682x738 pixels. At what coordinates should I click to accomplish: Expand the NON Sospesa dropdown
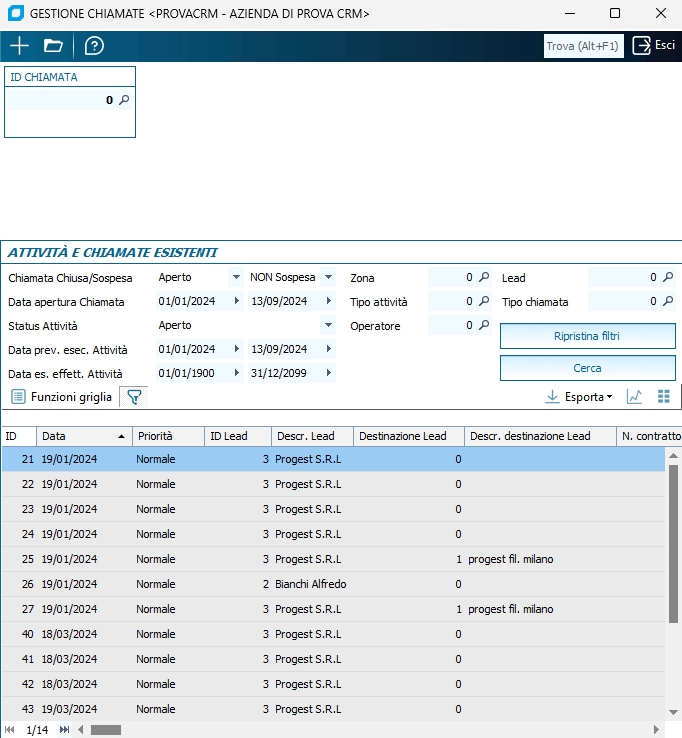(328, 277)
